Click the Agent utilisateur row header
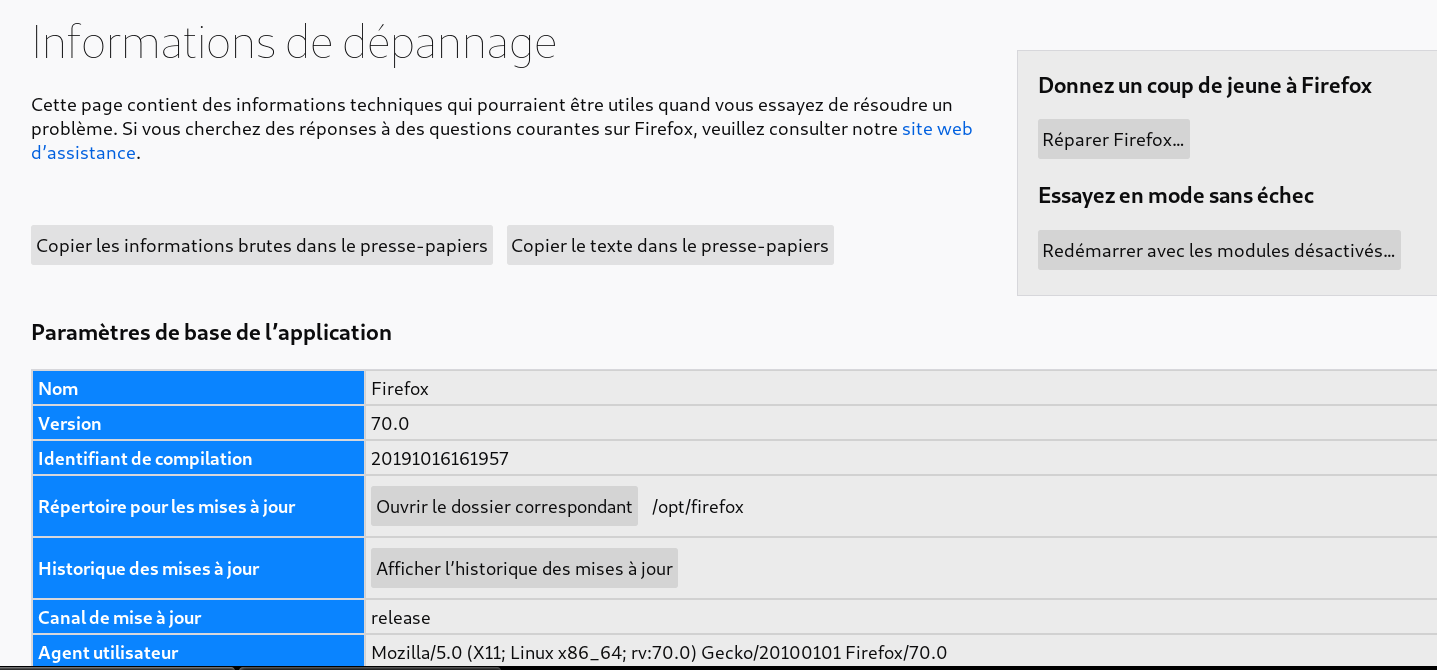The height and width of the screenshot is (670, 1437). click(x=199, y=652)
